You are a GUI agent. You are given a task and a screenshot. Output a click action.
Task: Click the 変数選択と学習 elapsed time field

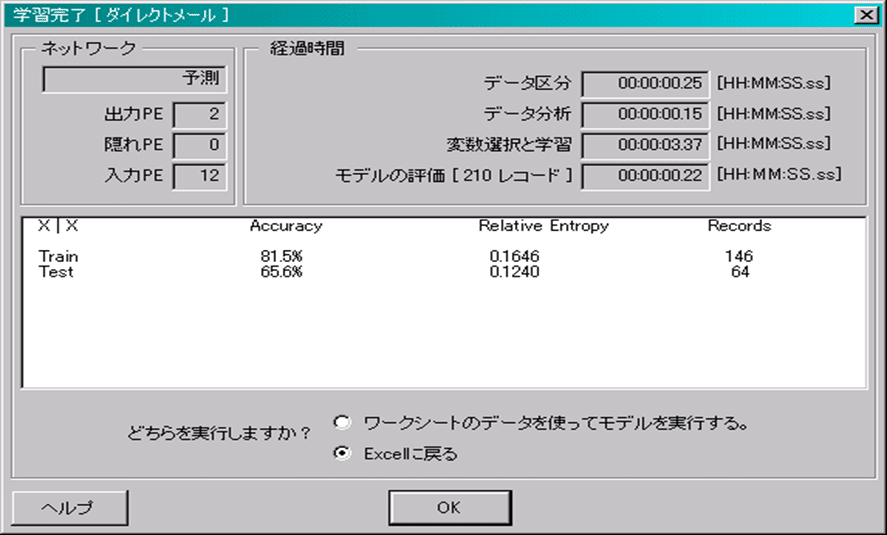point(645,145)
